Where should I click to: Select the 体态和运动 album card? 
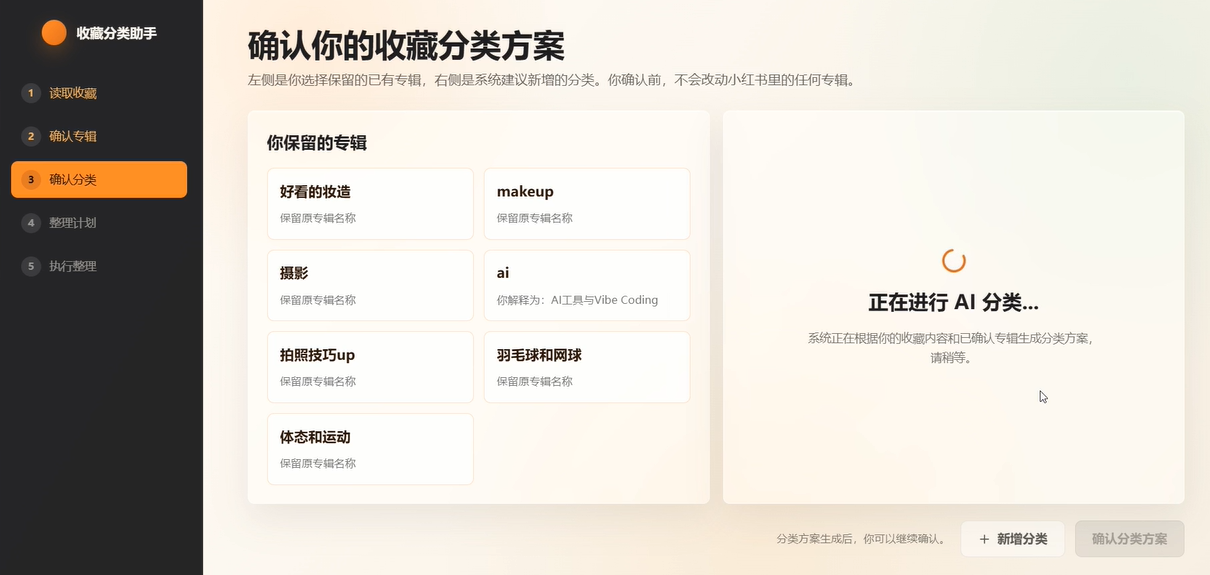[x=370, y=449]
